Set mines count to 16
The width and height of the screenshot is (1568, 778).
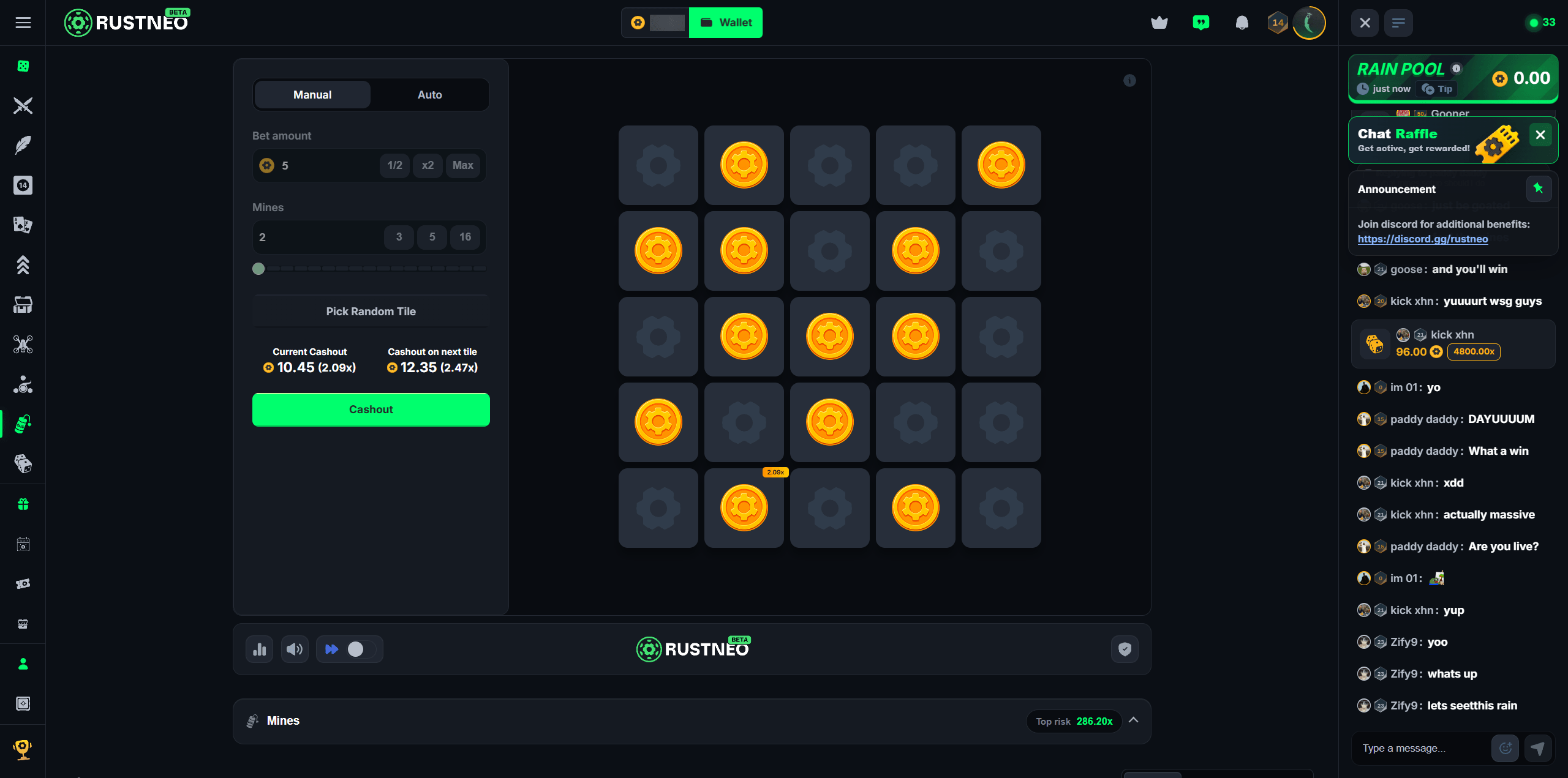point(466,237)
